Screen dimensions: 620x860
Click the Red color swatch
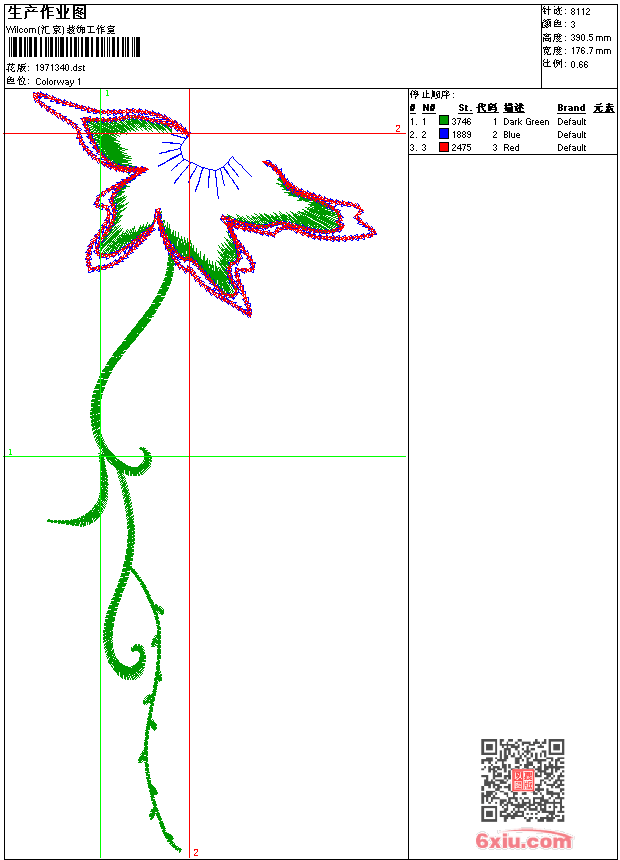pyautogui.click(x=444, y=147)
